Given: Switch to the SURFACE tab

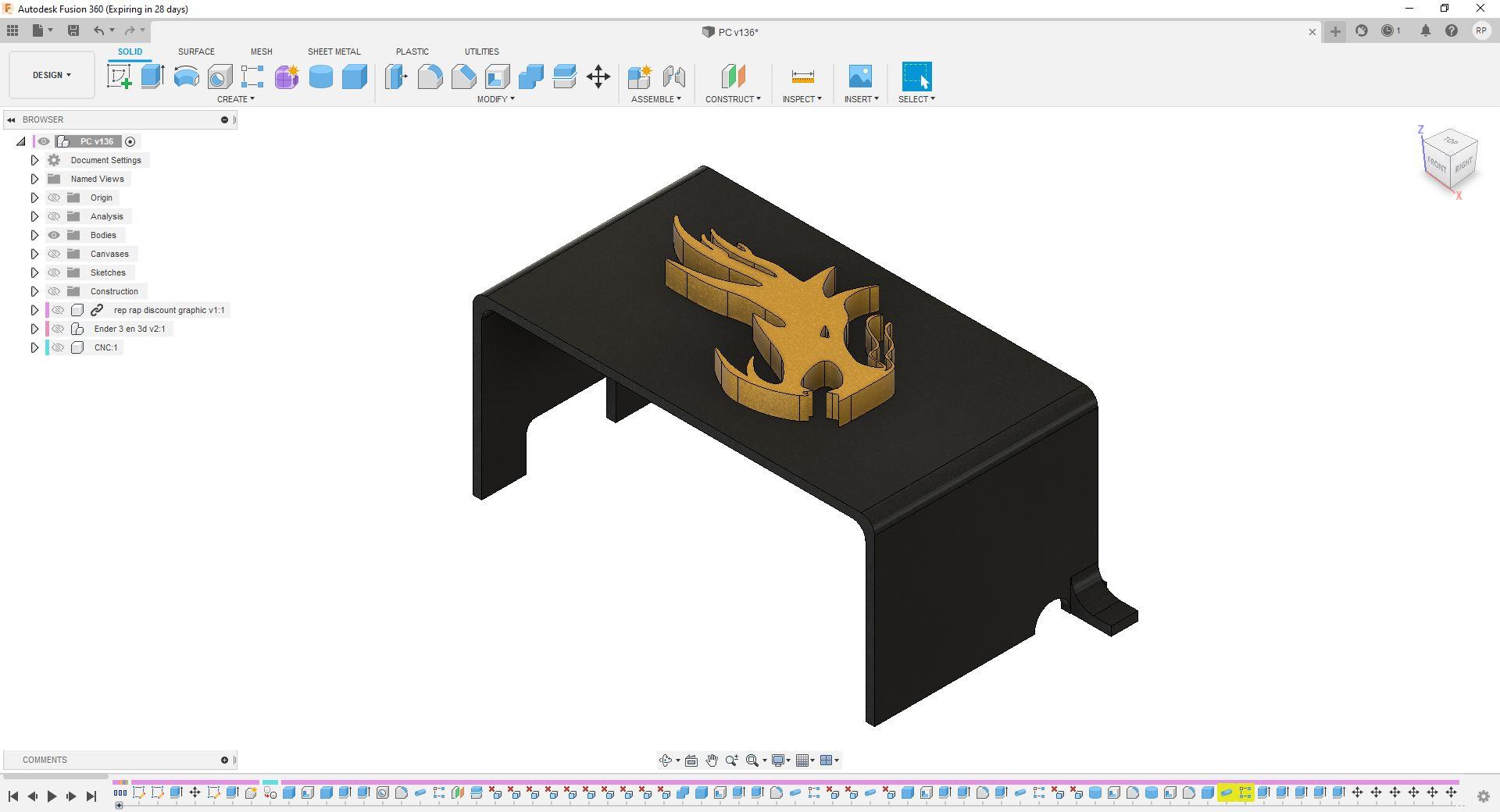Looking at the screenshot, I should tap(196, 52).
